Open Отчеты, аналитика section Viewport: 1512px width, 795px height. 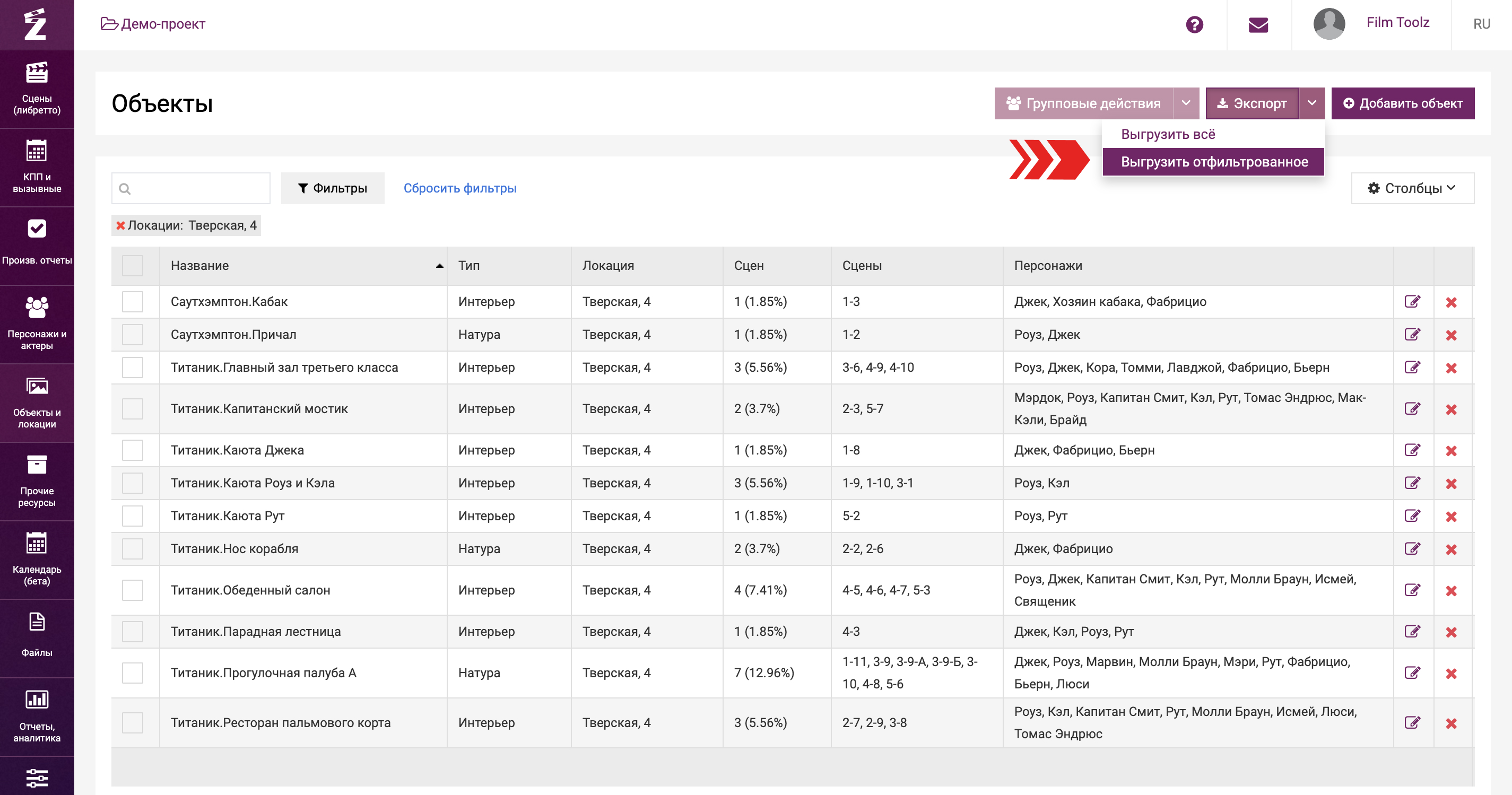pos(37,717)
